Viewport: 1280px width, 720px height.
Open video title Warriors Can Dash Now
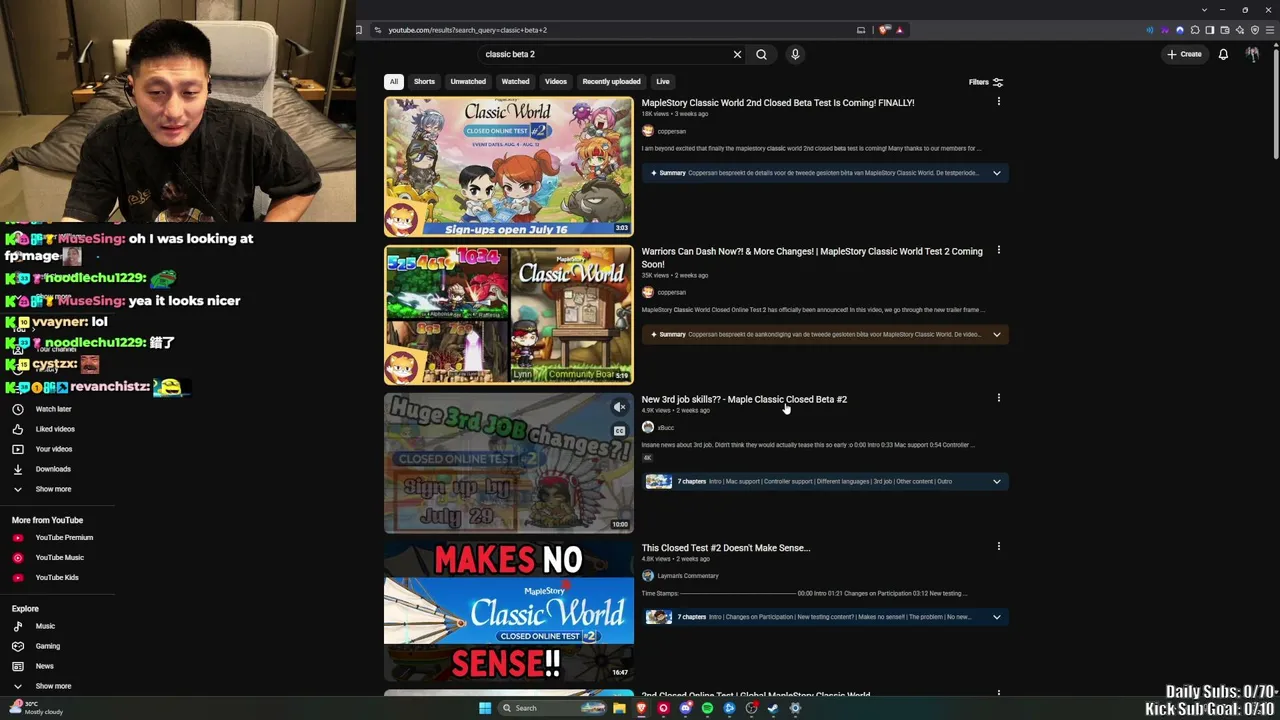[812, 258]
